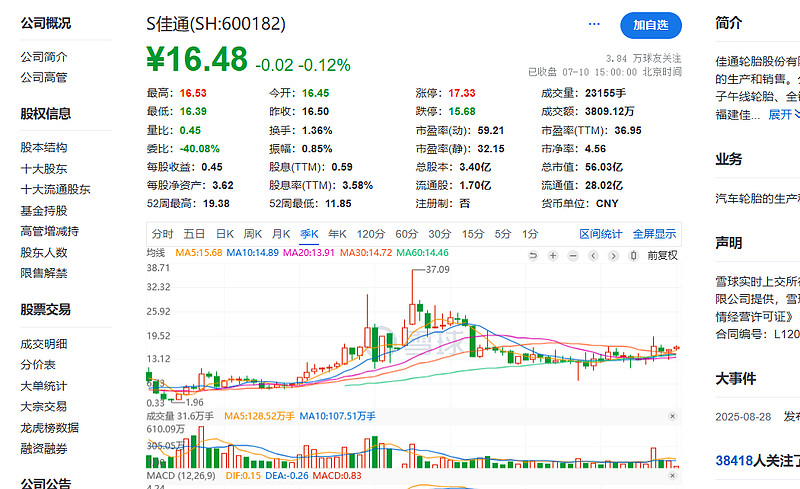Open 成交明细 in sidebar

point(44,344)
